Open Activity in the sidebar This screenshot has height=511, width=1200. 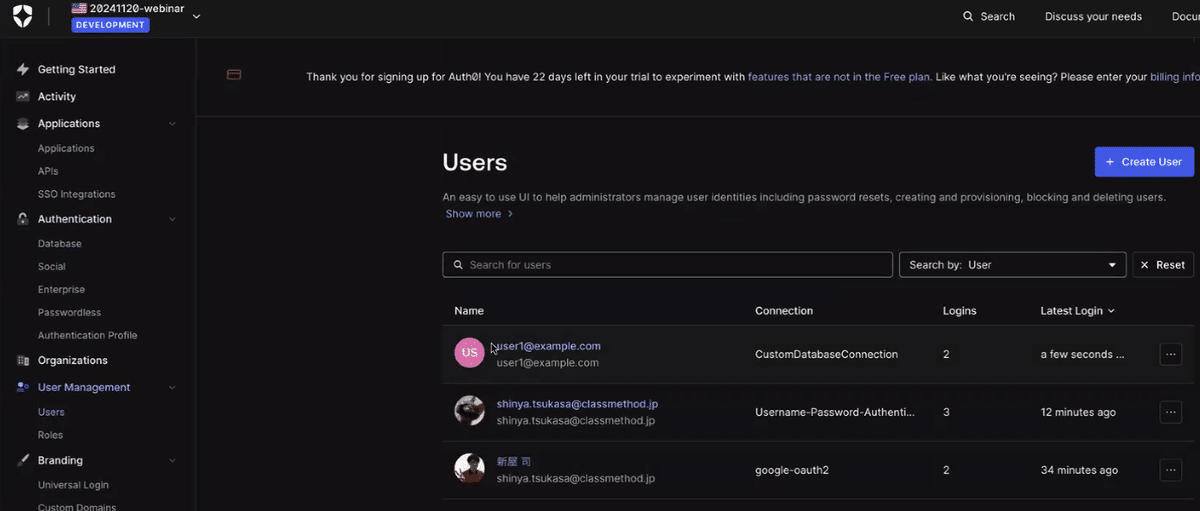coord(57,96)
